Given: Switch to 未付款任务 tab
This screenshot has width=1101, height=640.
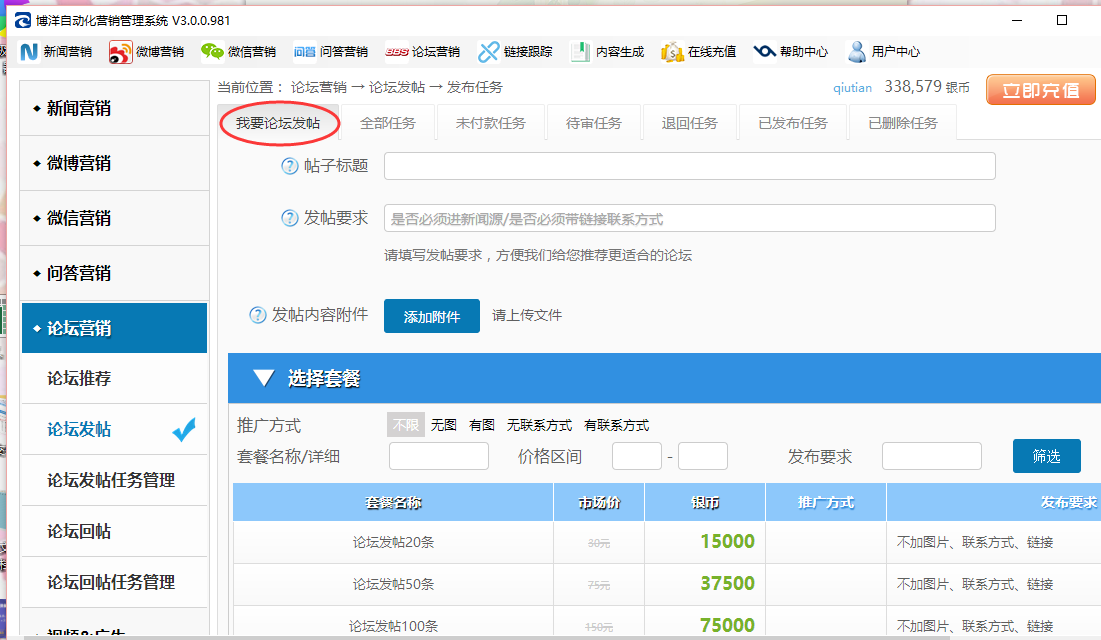Looking at the screenshot, I should (x=490, y=123).
